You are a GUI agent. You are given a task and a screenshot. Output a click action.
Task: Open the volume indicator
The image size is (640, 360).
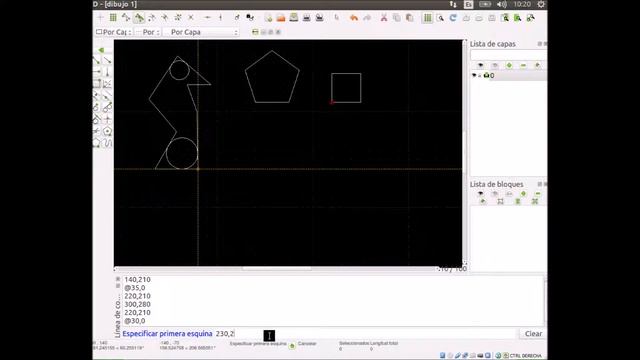(x=502, y=4)
